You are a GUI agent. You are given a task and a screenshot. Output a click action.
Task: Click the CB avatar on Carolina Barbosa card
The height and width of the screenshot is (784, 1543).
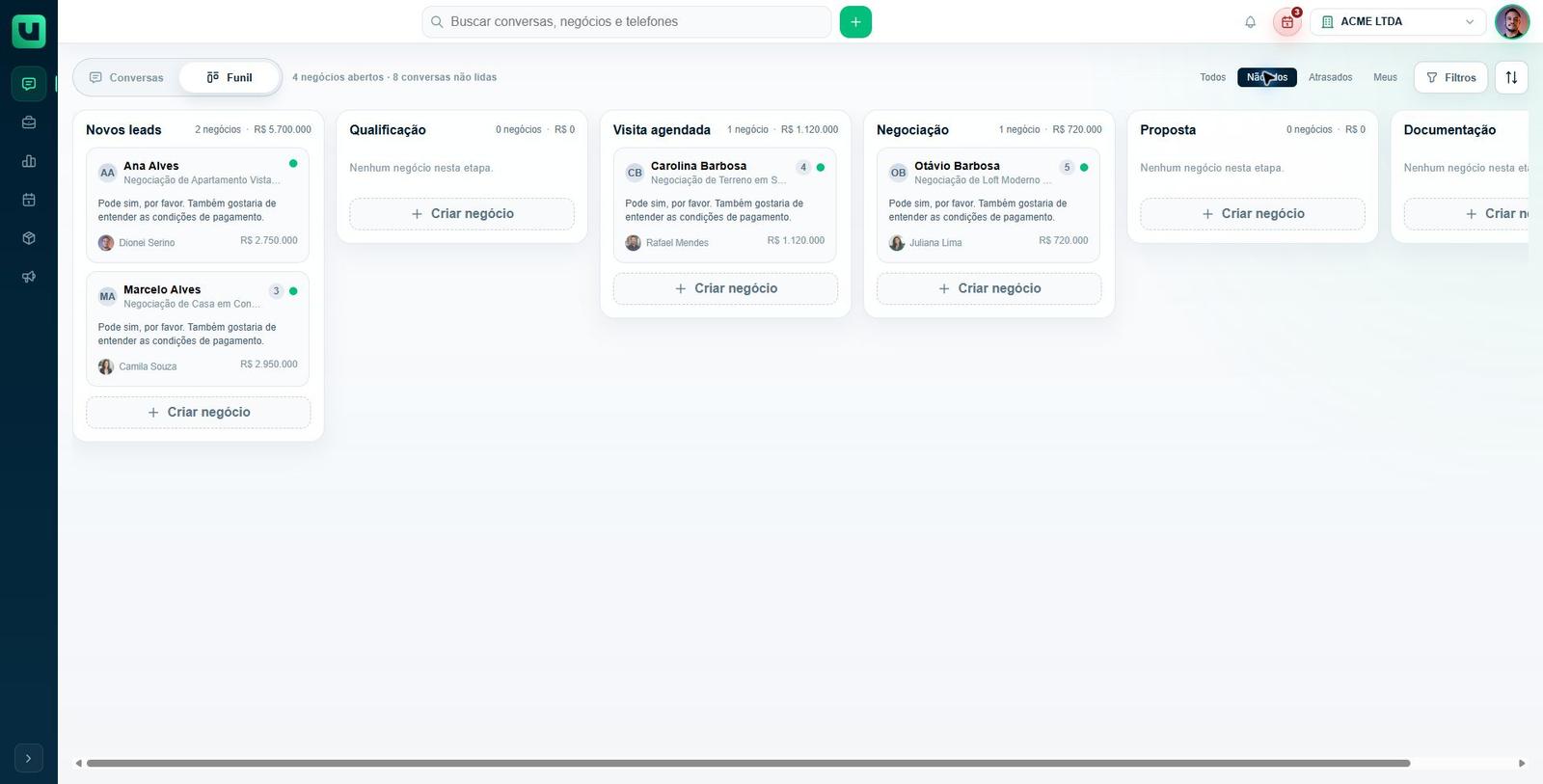pos(635,173)
